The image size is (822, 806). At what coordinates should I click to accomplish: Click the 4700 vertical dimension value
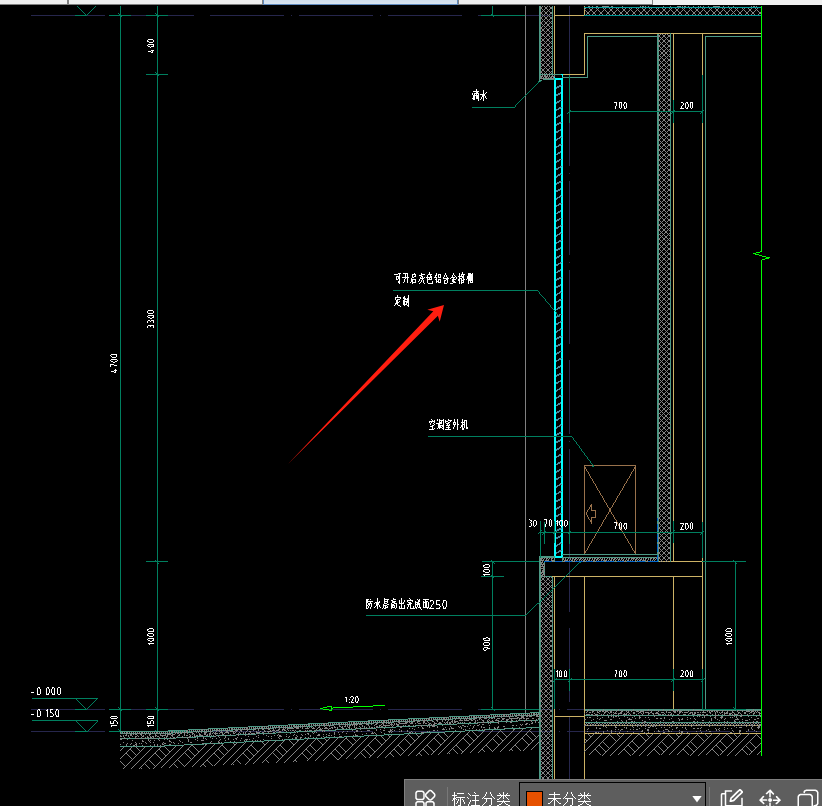pyautogui.click(x=114, y=363)
